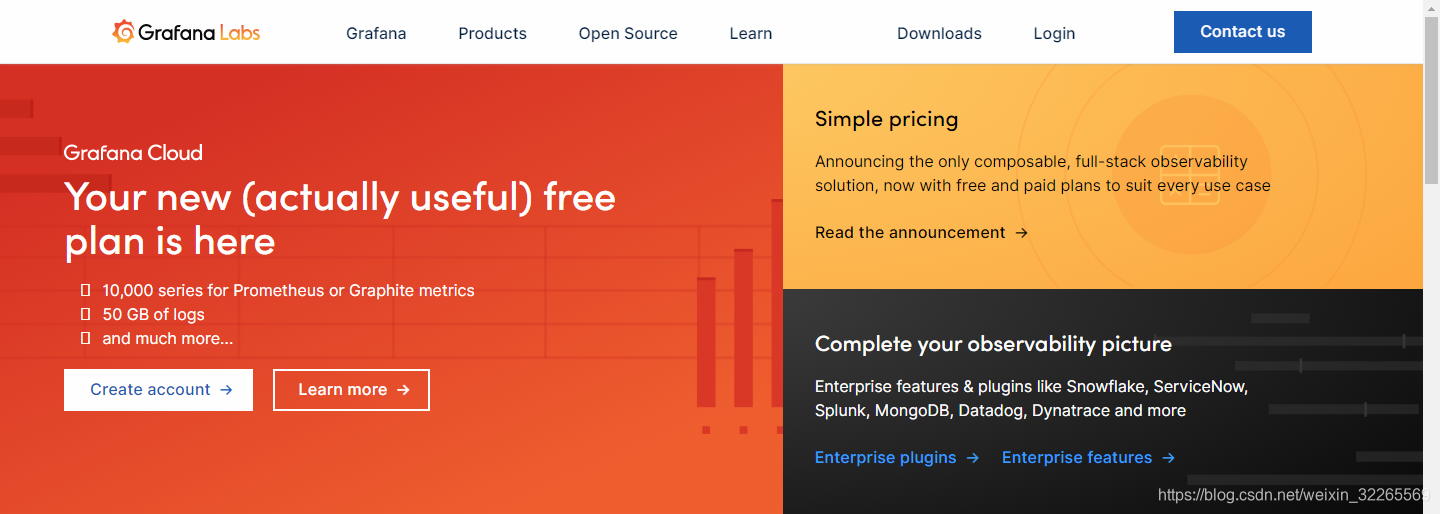Click the Simple pricing heading
The width and height of the screenshot is (1440, 514).
[x=886, y=119]
